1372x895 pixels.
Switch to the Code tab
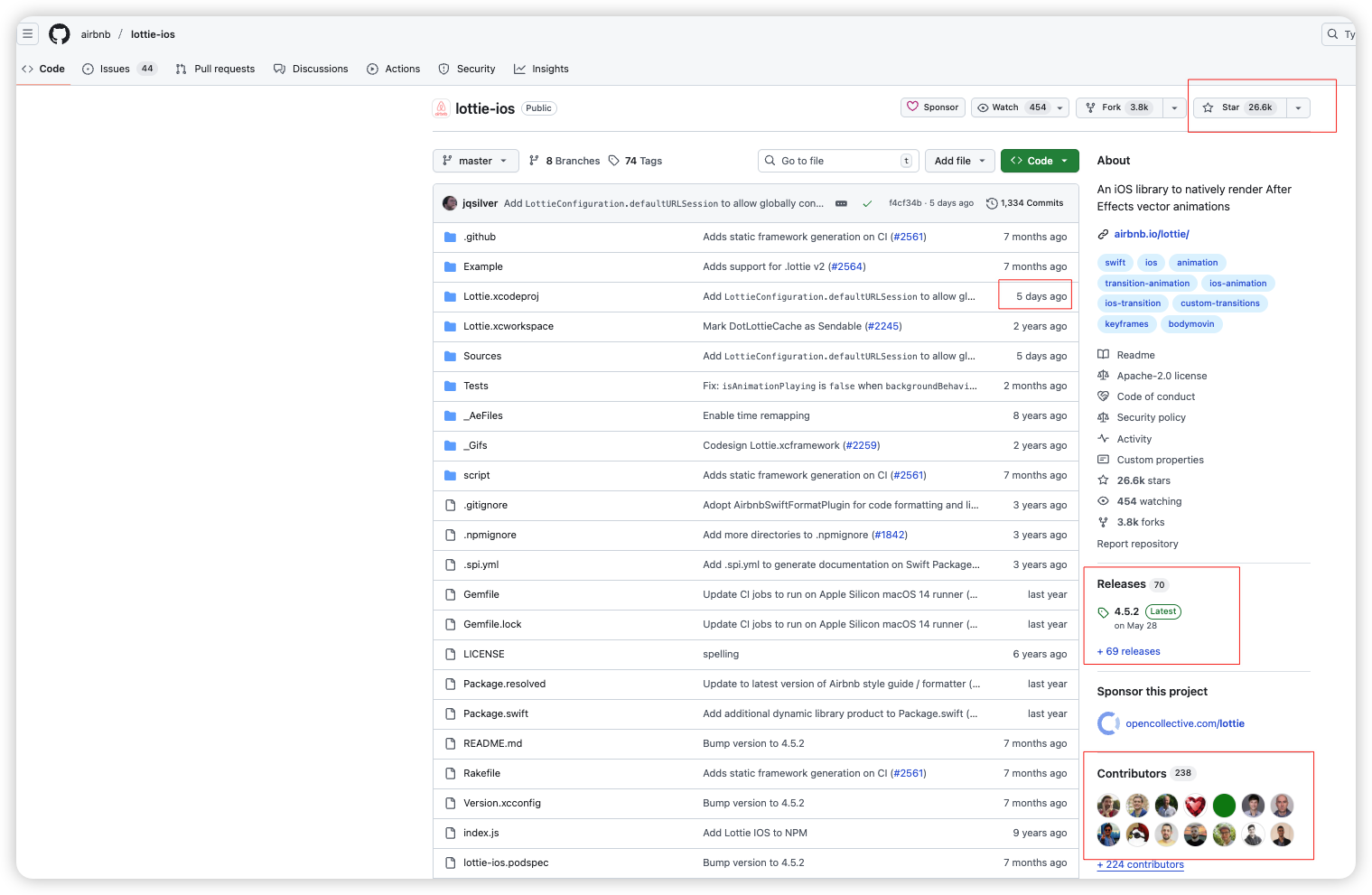point(43,69)
